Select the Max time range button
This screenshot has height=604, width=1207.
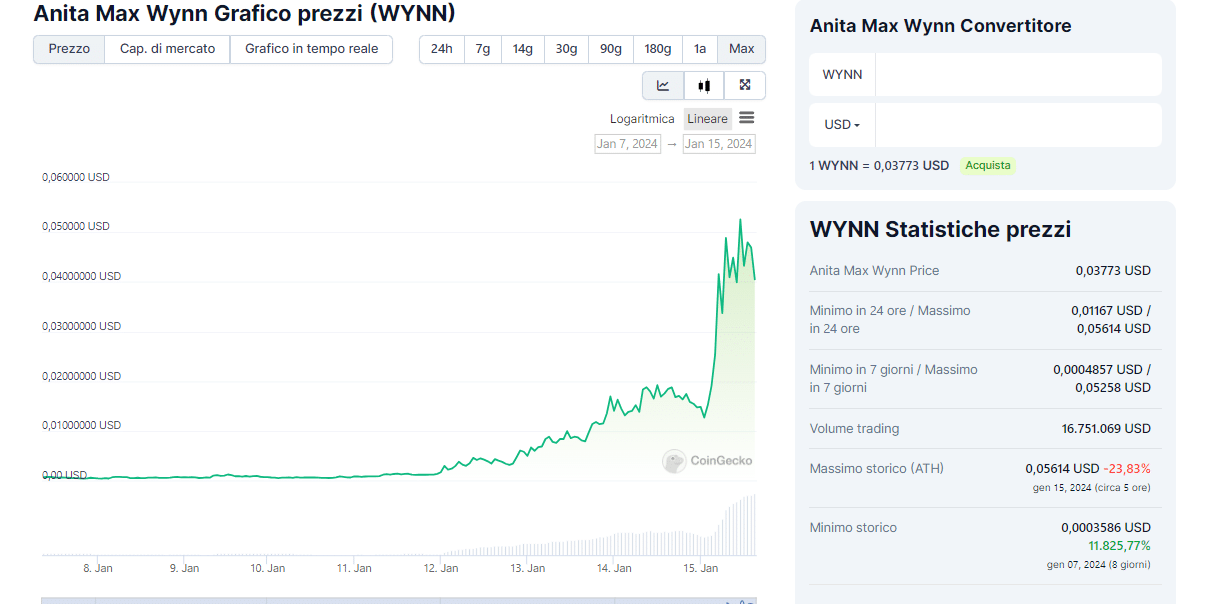pyautogui.click(x=741, y=49)
